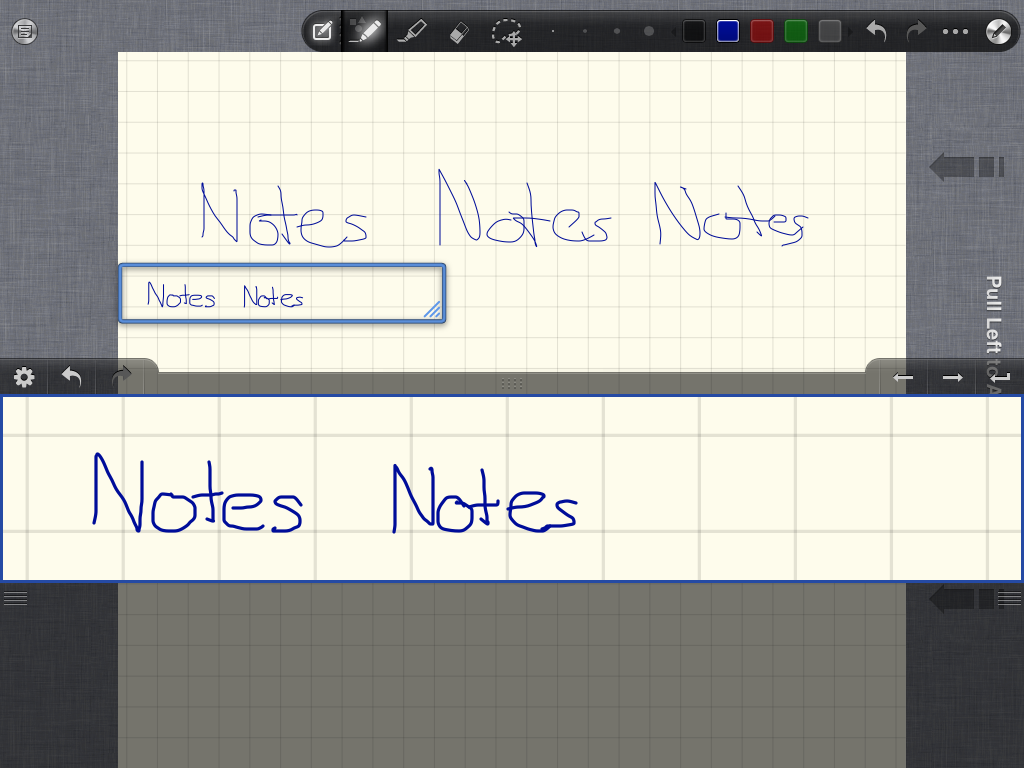
Task: Choose the smallest pen thickness dot
Action: coord(553,31)
